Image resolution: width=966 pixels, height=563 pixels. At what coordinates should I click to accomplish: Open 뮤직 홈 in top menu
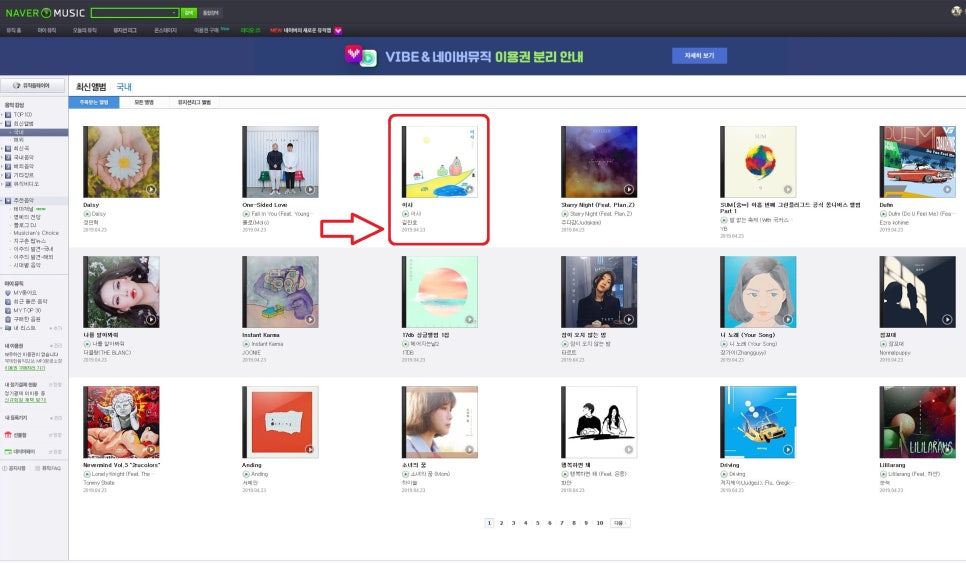pos(14,30)
